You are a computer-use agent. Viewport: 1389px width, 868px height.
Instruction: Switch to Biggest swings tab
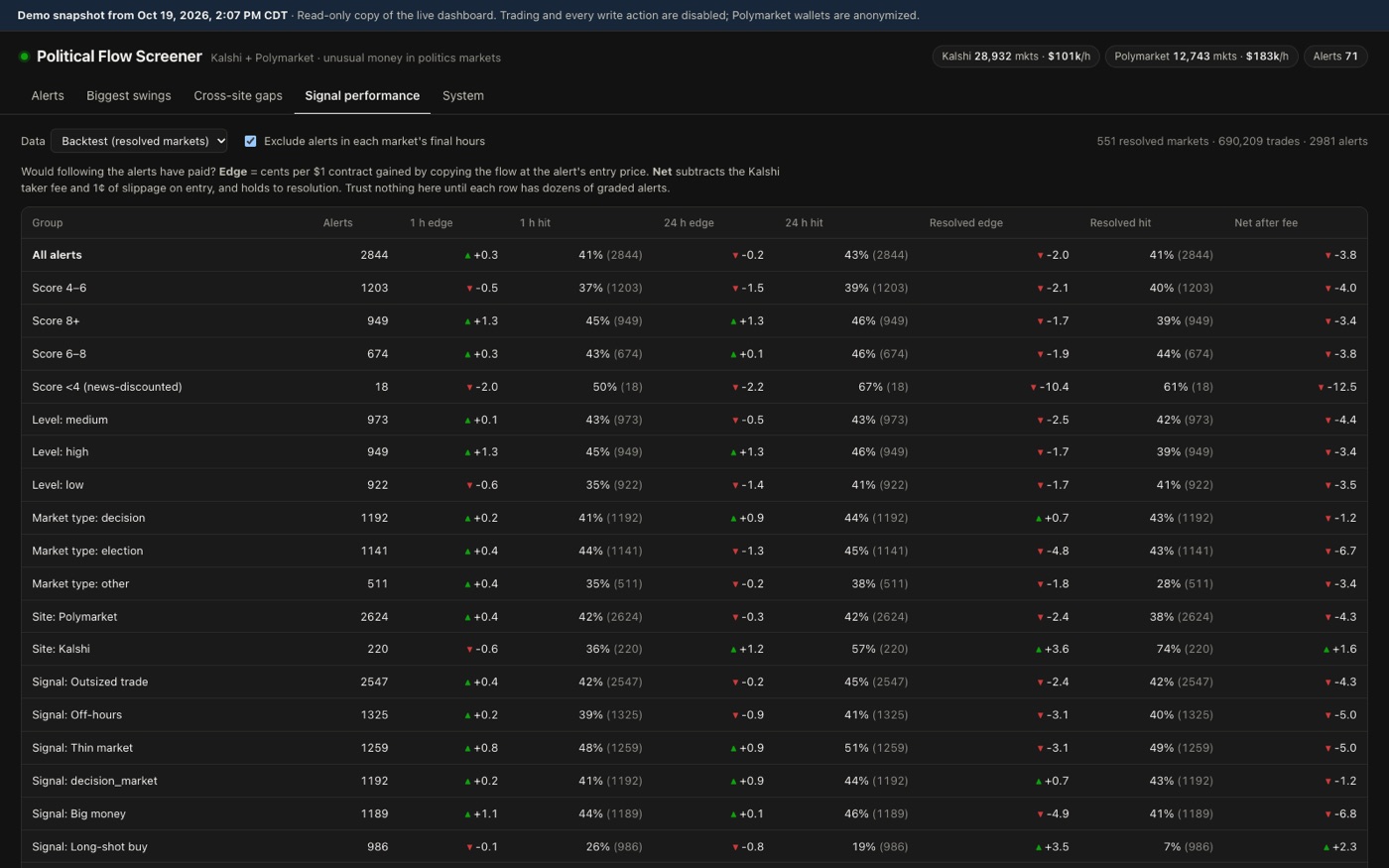tap(129, 96)
